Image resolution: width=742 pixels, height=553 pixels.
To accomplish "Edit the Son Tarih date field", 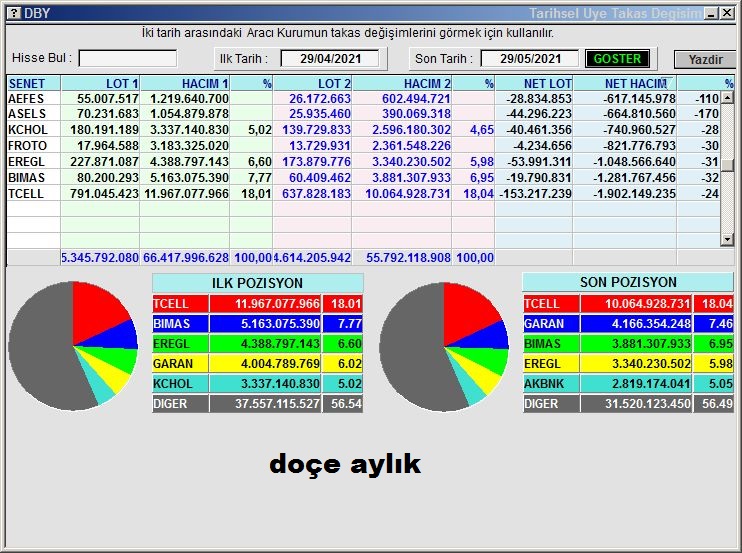I will [530, 59].
